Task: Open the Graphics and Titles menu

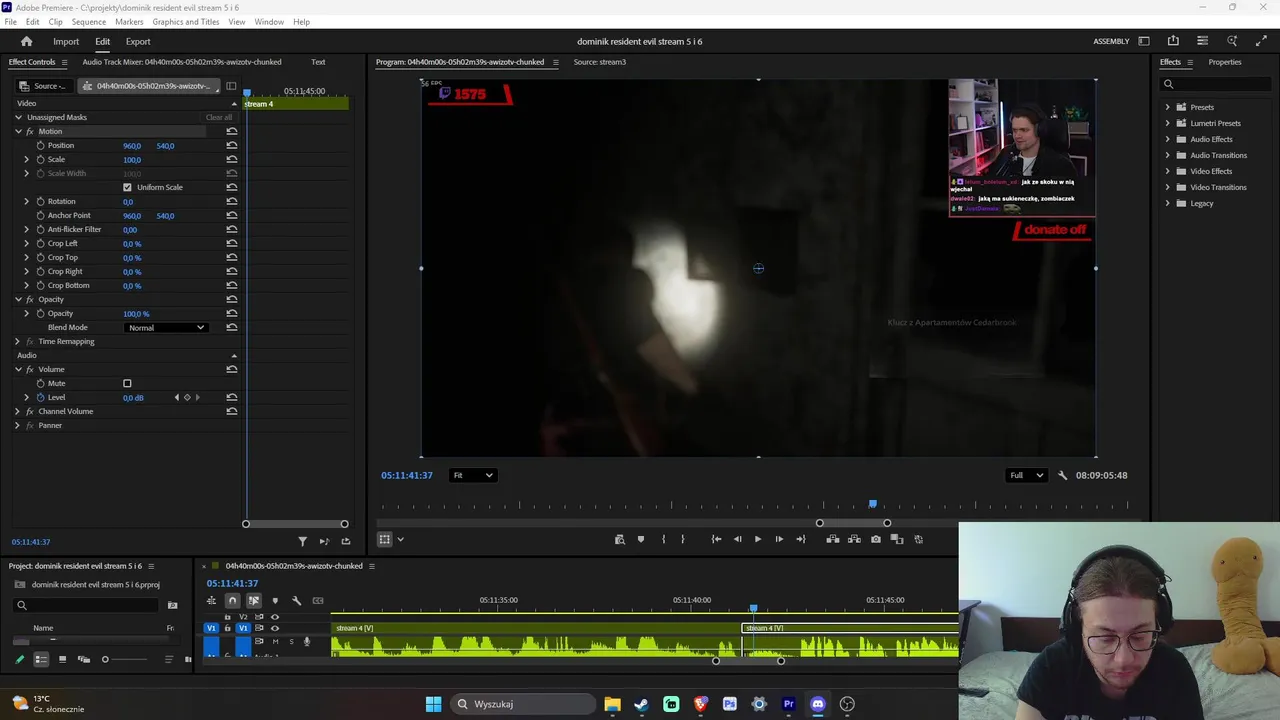Action: (x=186, y=21)
